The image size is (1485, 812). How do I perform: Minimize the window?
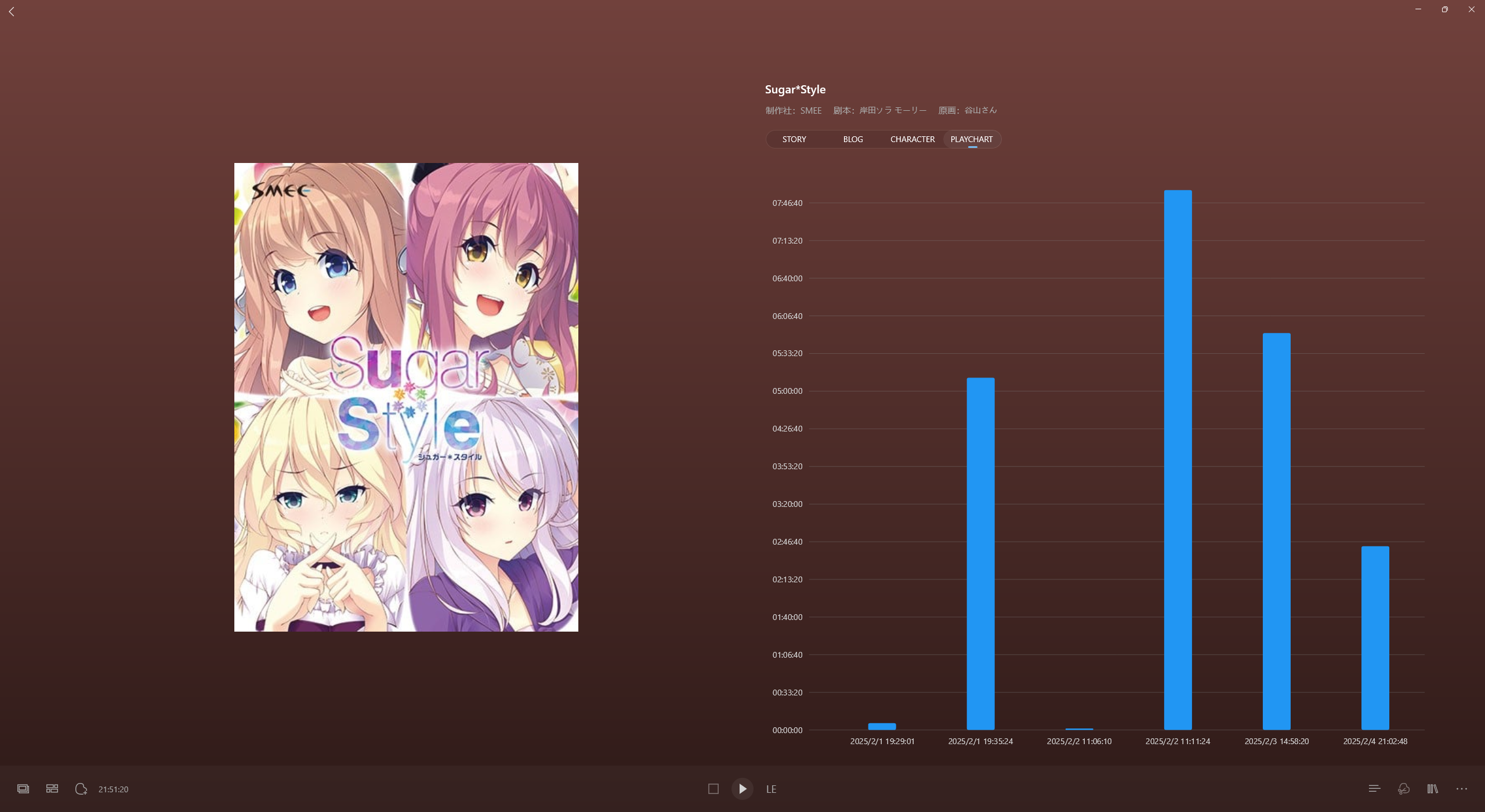click(1418, 9)
